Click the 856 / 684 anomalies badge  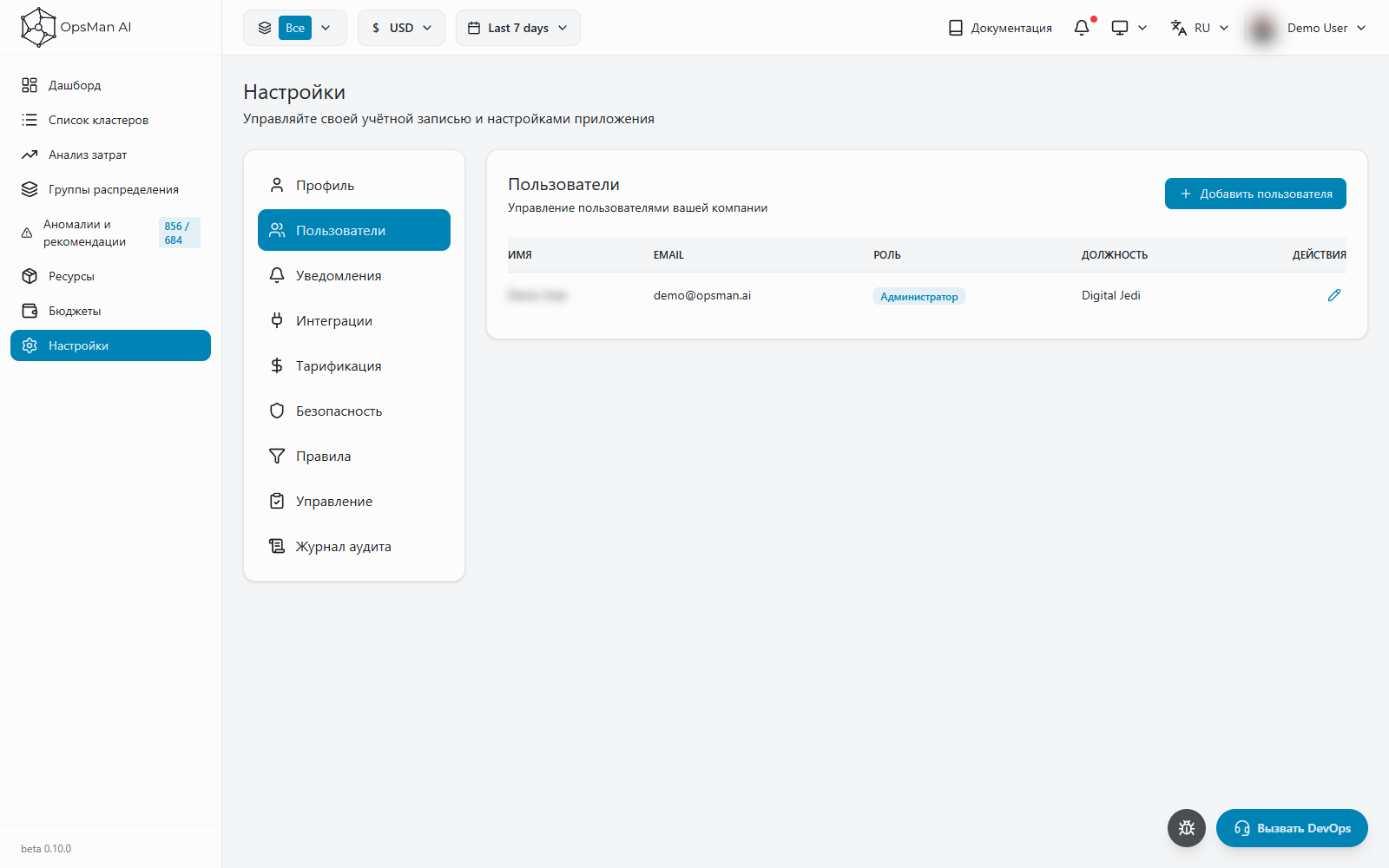[x=179, y=233]
